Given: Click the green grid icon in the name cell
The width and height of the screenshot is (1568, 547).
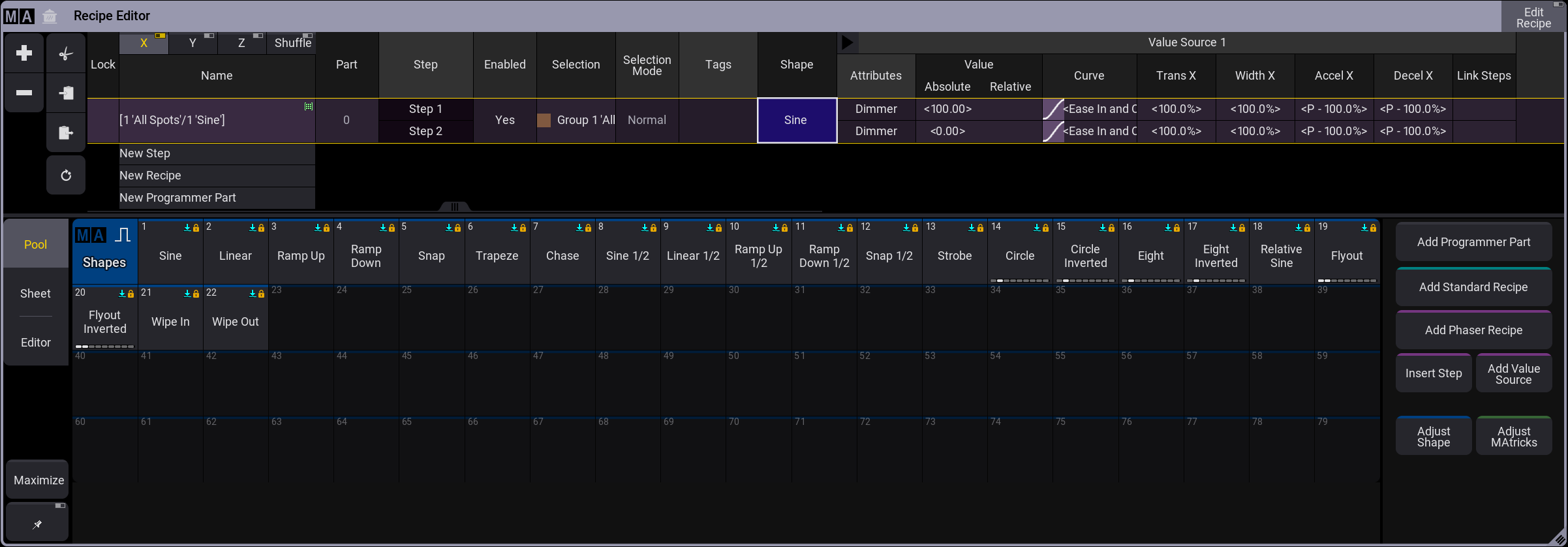Looking at the screenshot, I should coord(309,106).
